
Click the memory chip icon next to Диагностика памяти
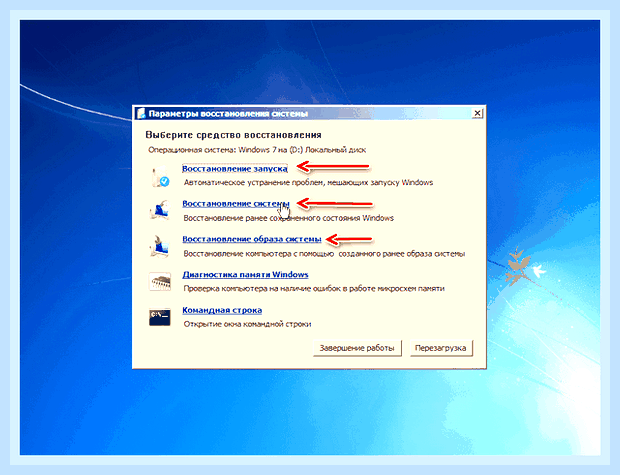tap(160, 282)
